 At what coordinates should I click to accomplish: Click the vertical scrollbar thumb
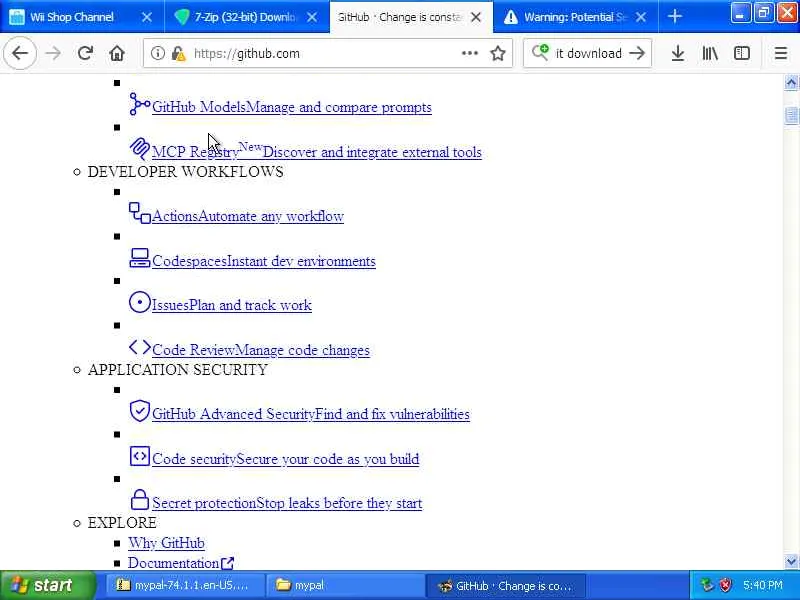(791, 115)
